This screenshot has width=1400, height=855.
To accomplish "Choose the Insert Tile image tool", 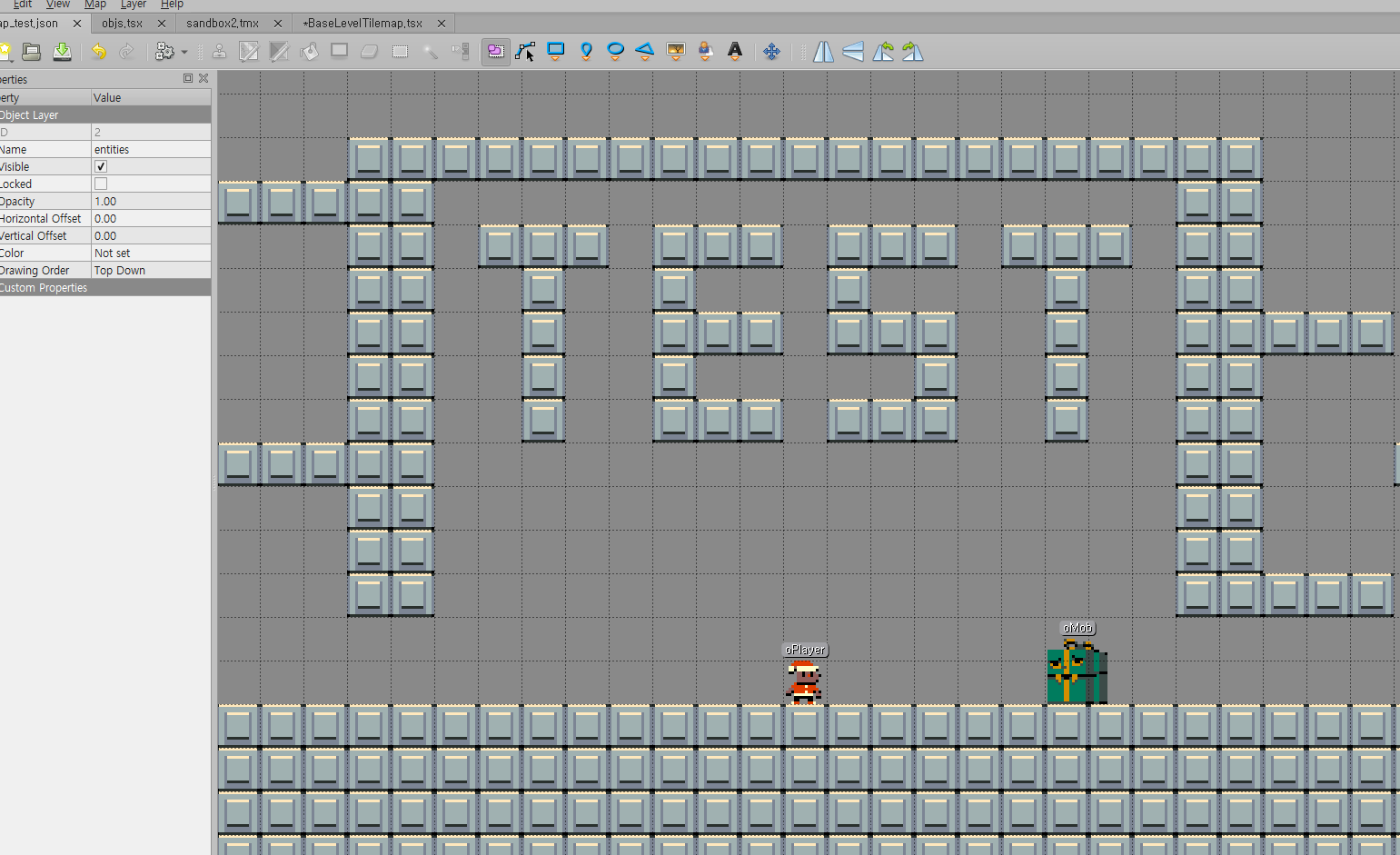I will point(675,52).
